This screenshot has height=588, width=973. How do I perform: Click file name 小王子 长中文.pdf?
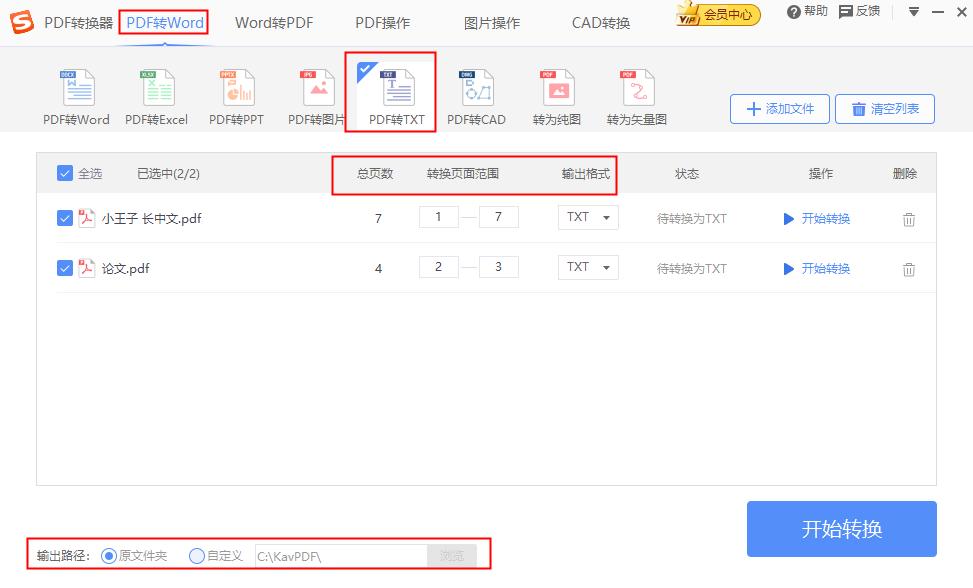pos(151,218)
